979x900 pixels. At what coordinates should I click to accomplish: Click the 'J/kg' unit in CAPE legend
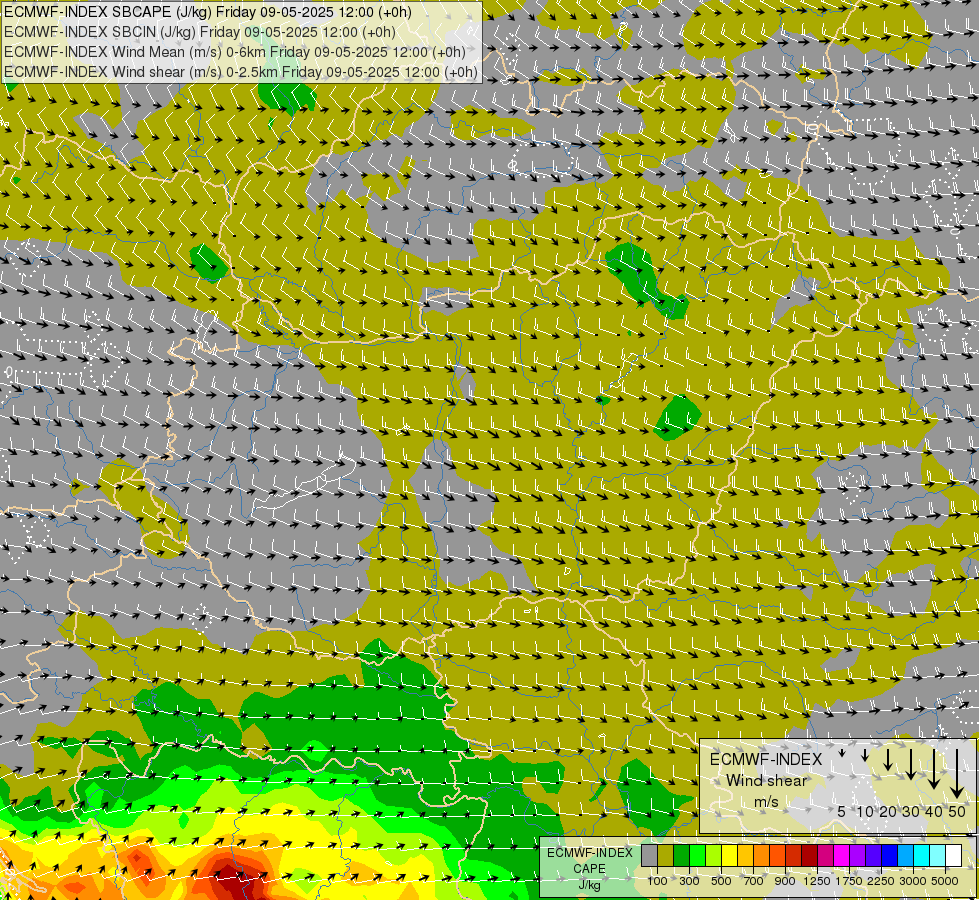click(x=589, y=885)
